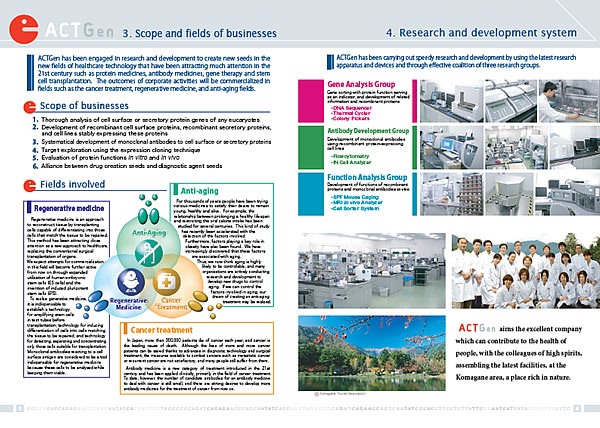Click the 'Scope of businesses' section heading
This screenshot has height=428, width=600.
tap(84, 106)
